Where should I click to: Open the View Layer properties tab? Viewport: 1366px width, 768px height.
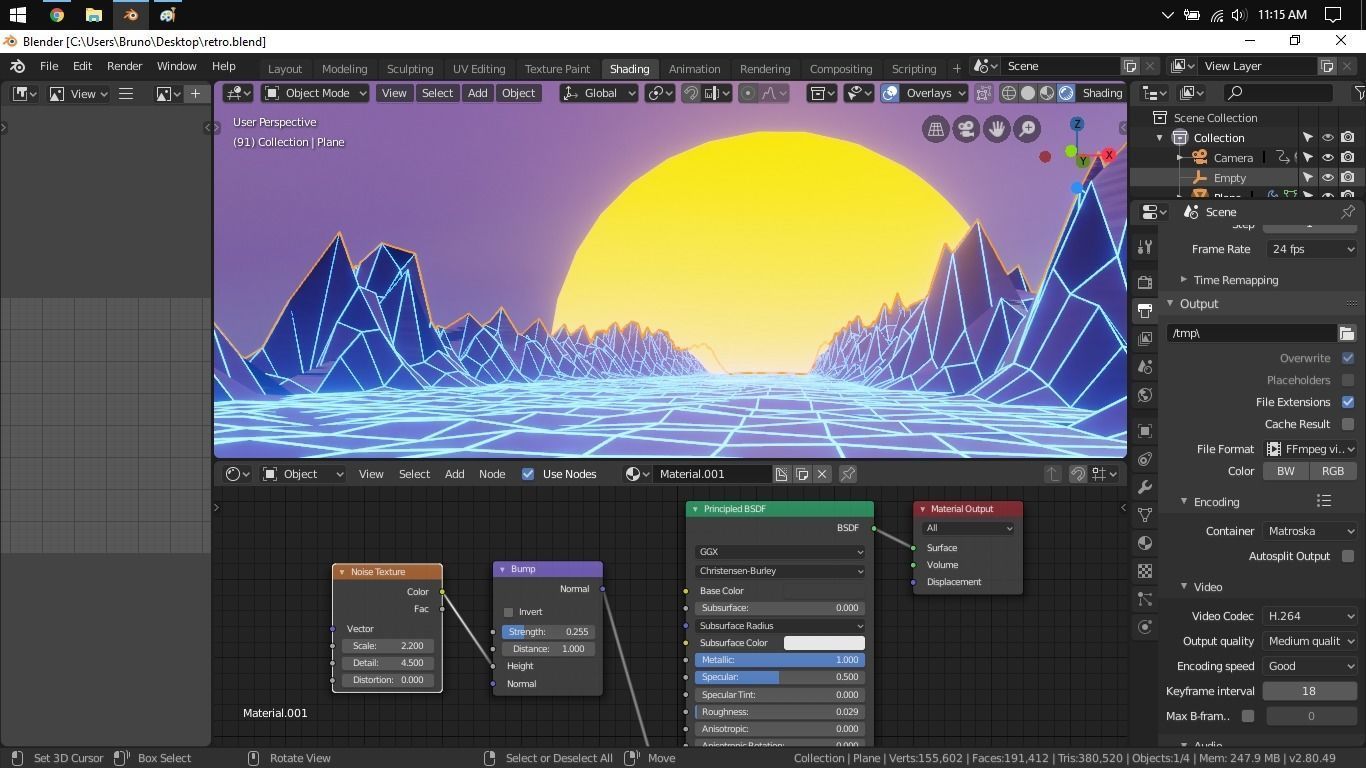pyautogui.click(x=1145, y=338)
